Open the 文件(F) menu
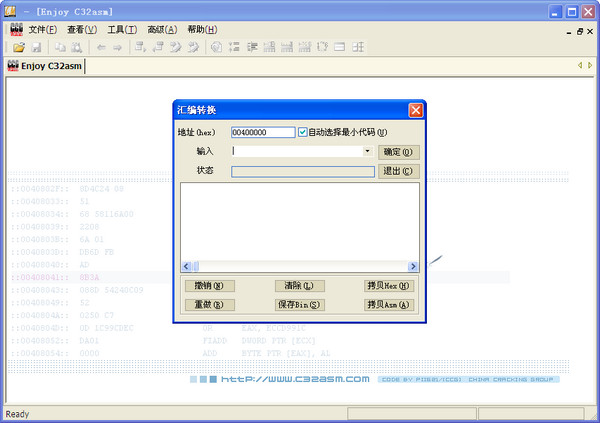The image size is (600, 423). [x=44, y=29]
